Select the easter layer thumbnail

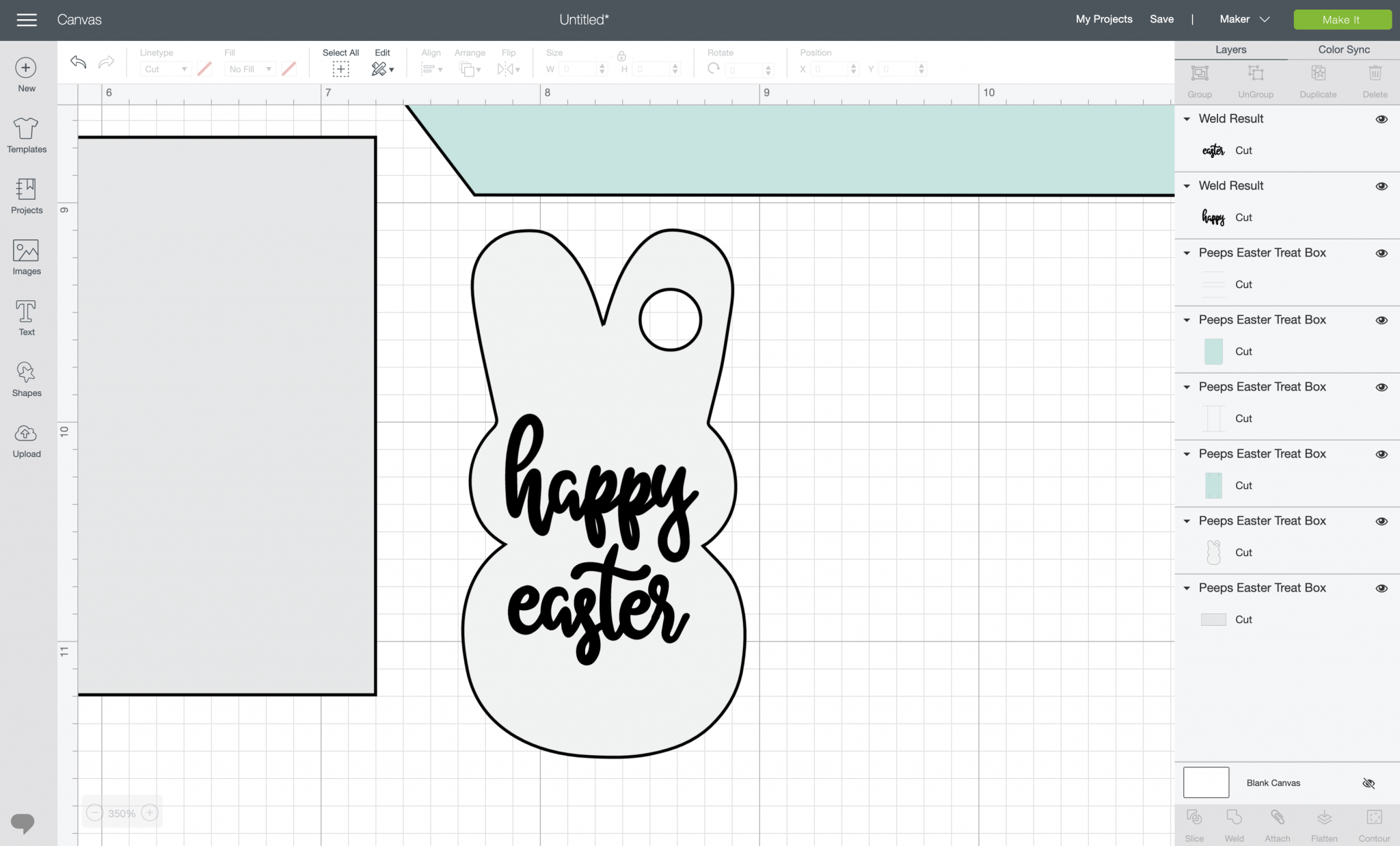[1213, 150]
